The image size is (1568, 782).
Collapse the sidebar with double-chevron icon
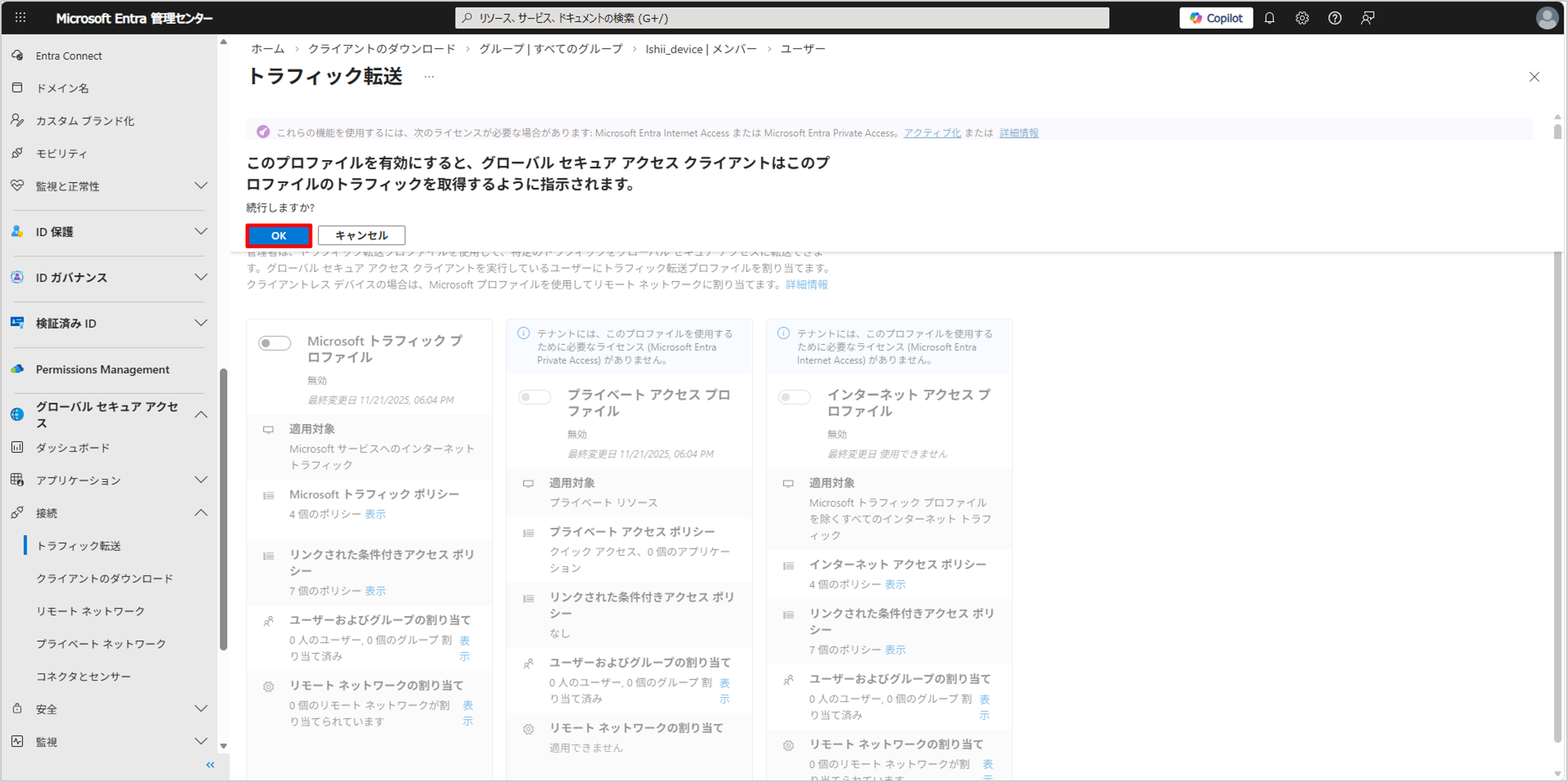pyautogui.click(x=211, y=765)
